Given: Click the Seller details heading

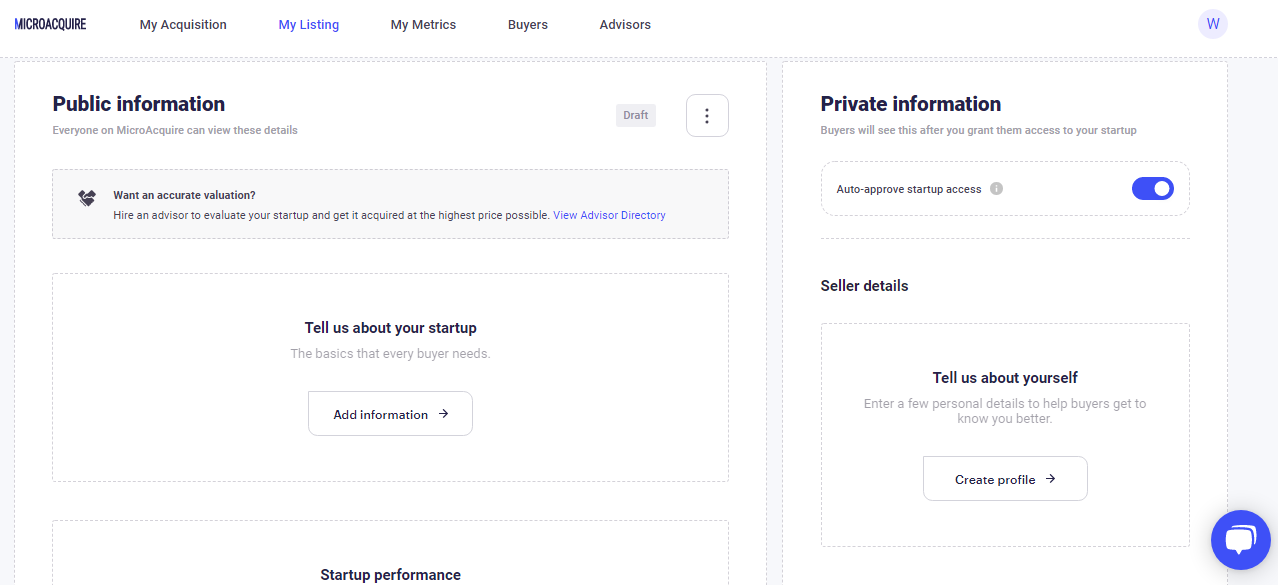Looking at the screenshot, I should point(864,286).
